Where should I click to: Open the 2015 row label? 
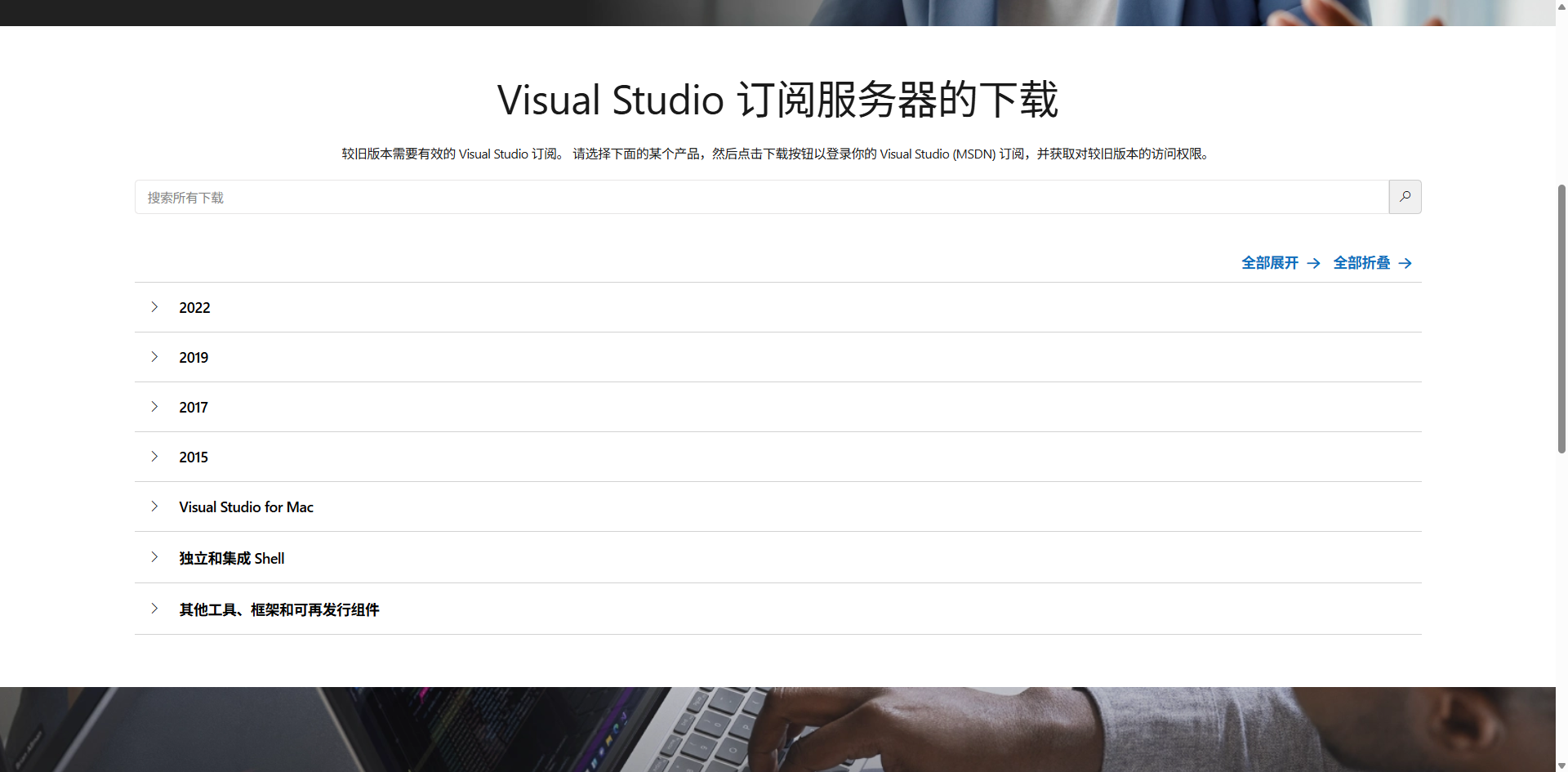[194, 457]
